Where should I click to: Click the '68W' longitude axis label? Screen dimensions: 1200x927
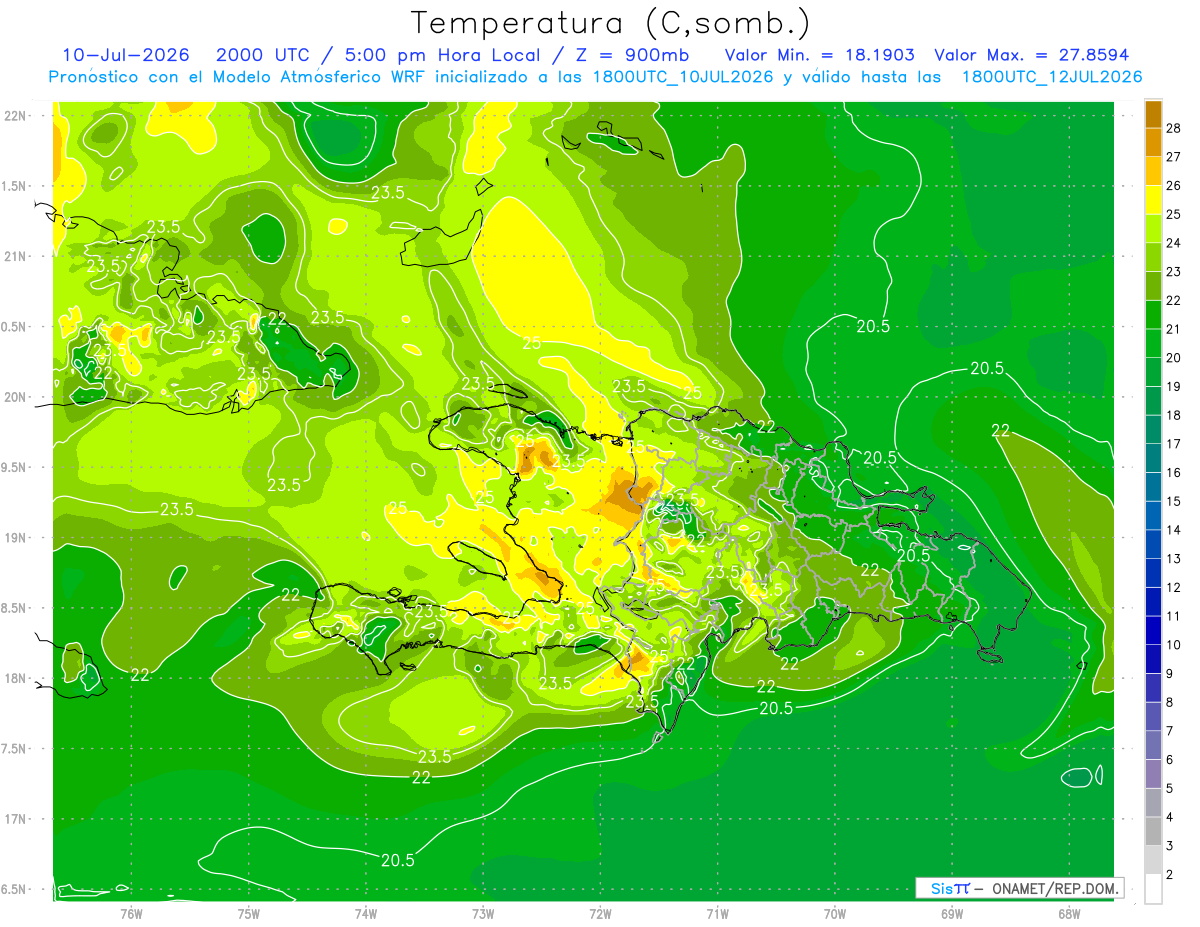[x=1068, y=913]
